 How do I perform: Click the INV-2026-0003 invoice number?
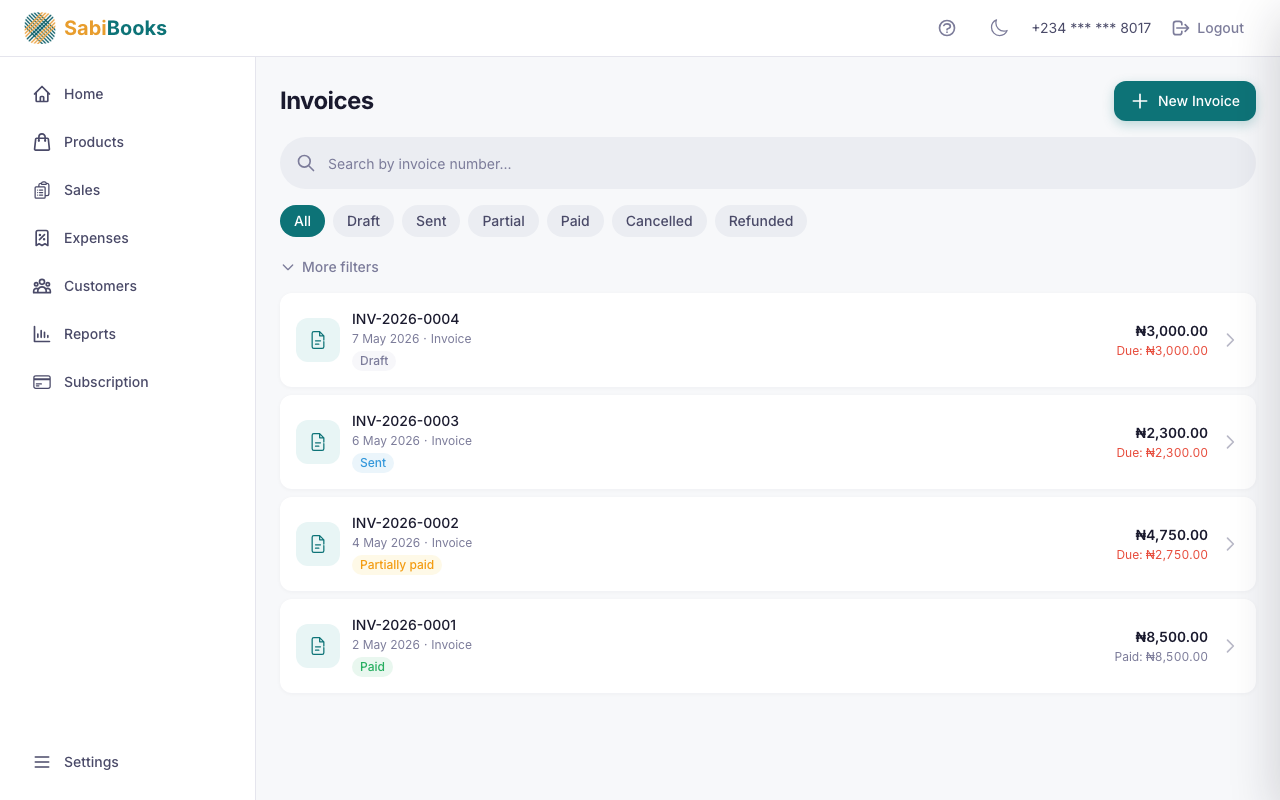tap(405, 421)
